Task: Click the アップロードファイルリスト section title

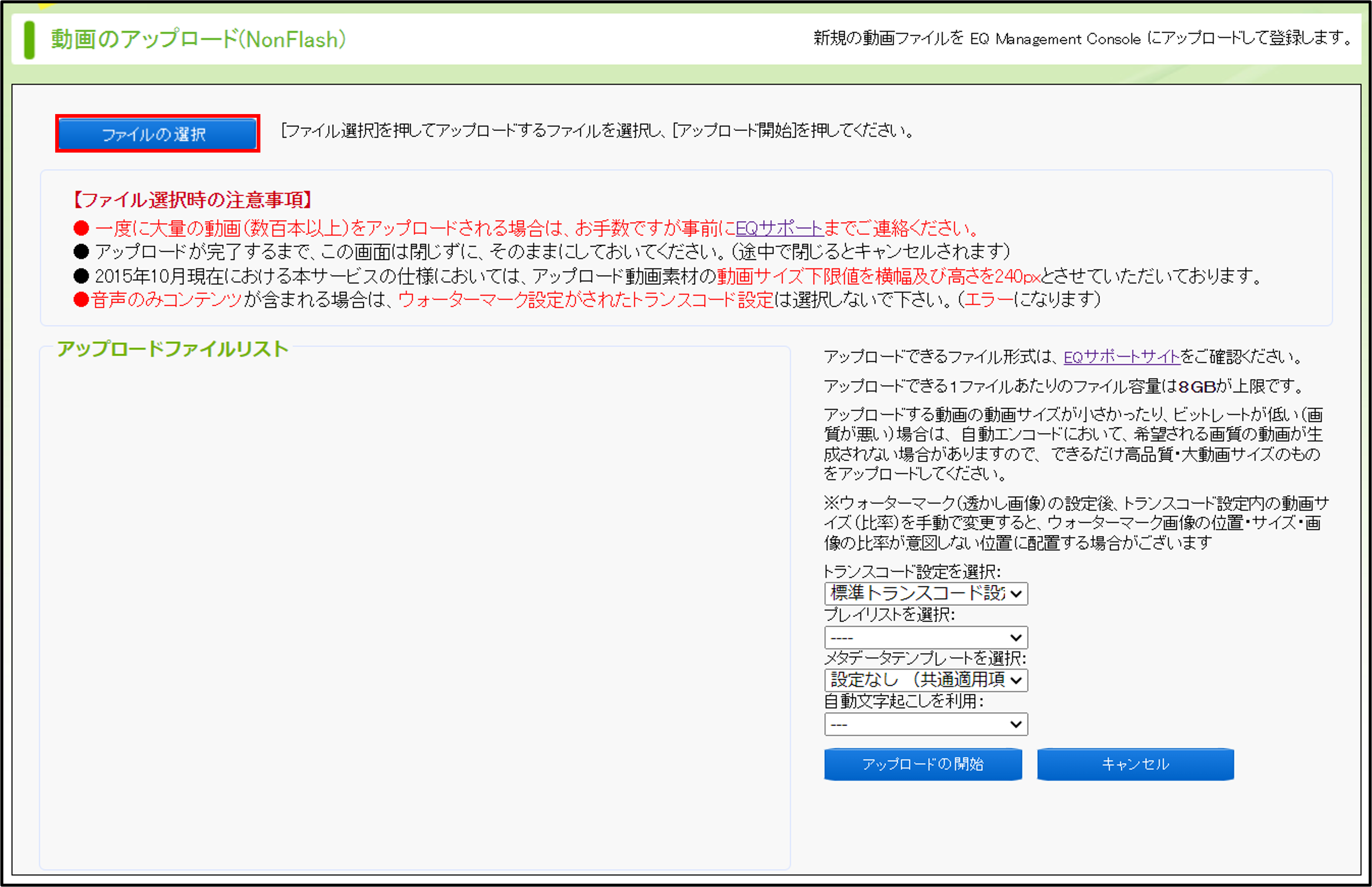Action: [x=172, y=349]
